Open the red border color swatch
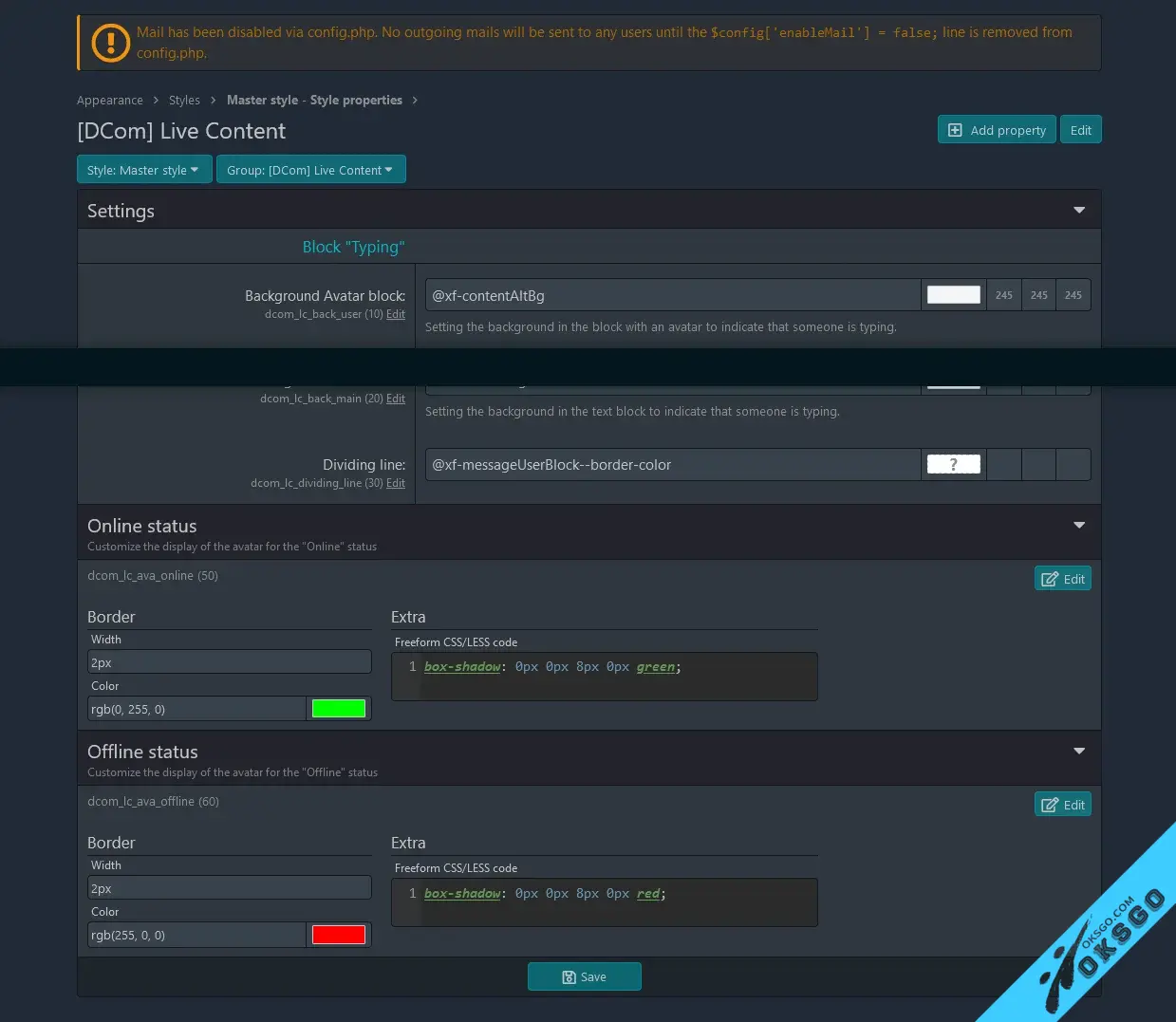The image size is (1176, 1022). pyautogui.click(x=339, y=935)
